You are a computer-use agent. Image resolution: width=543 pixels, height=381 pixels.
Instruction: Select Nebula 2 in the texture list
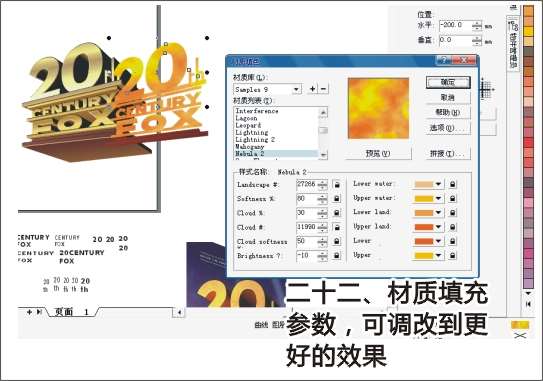[276, 153]
